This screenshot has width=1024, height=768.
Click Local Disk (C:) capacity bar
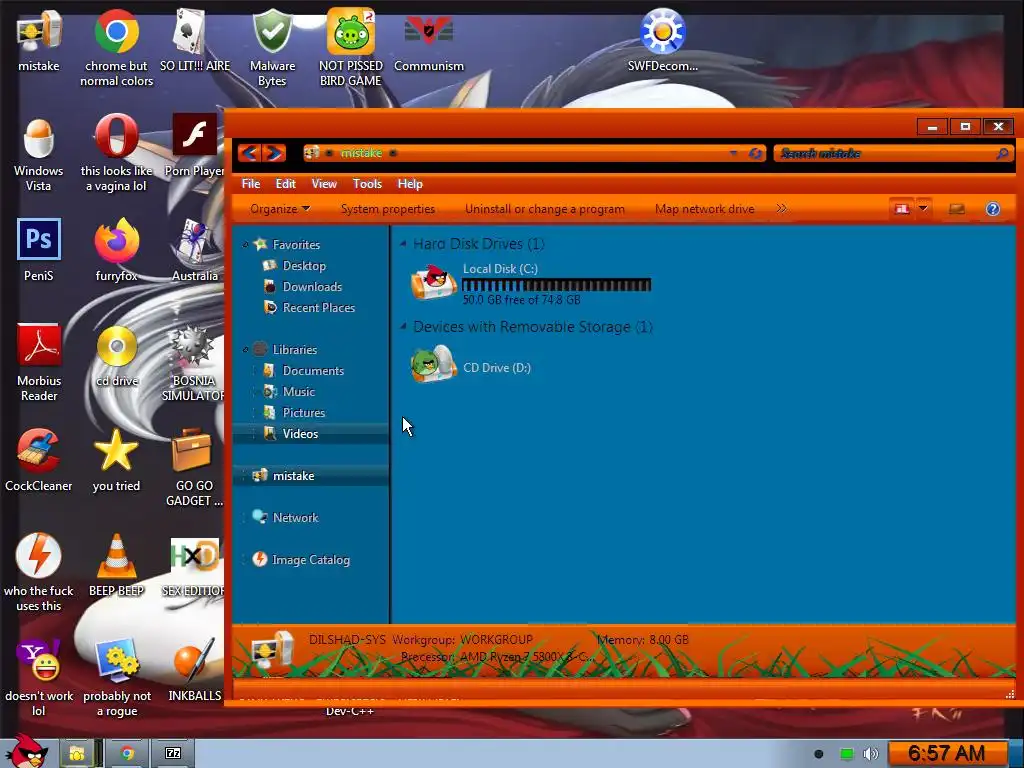point(556,285)
